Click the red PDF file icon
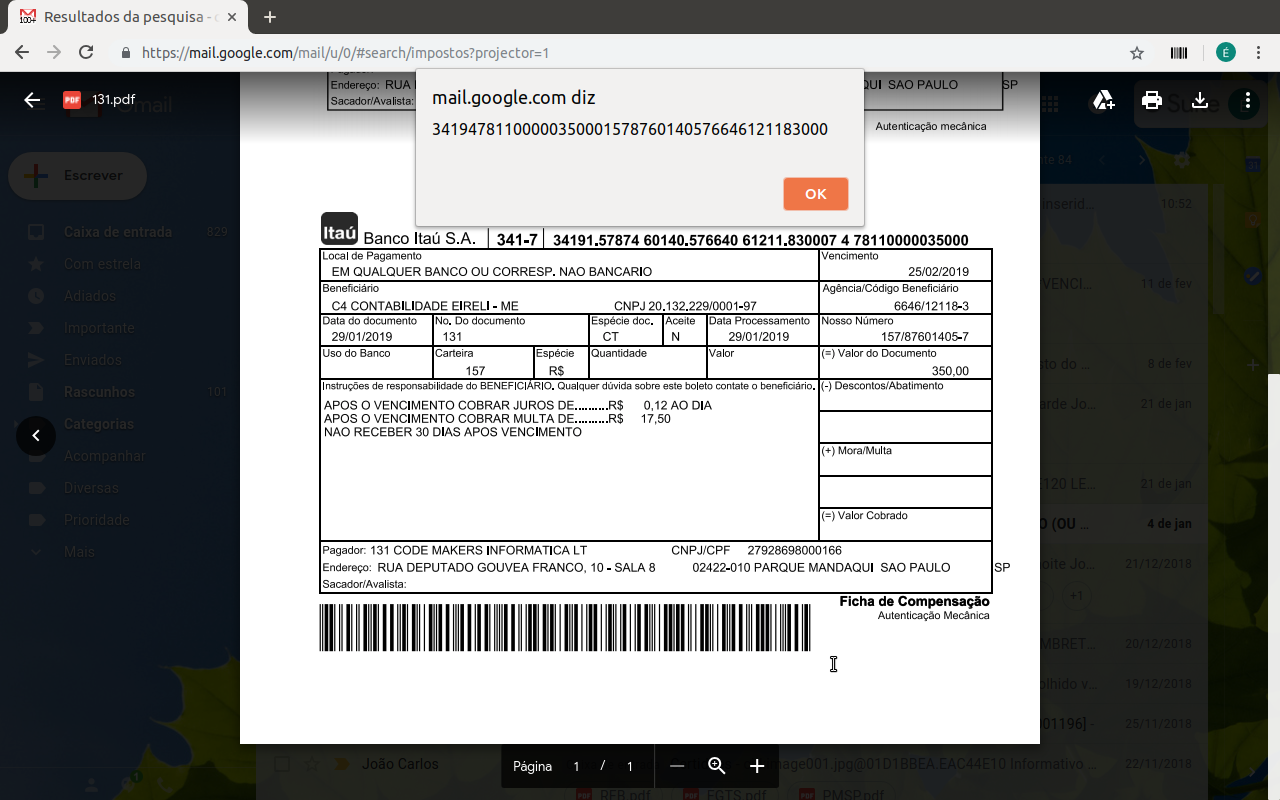 [72, 100]
